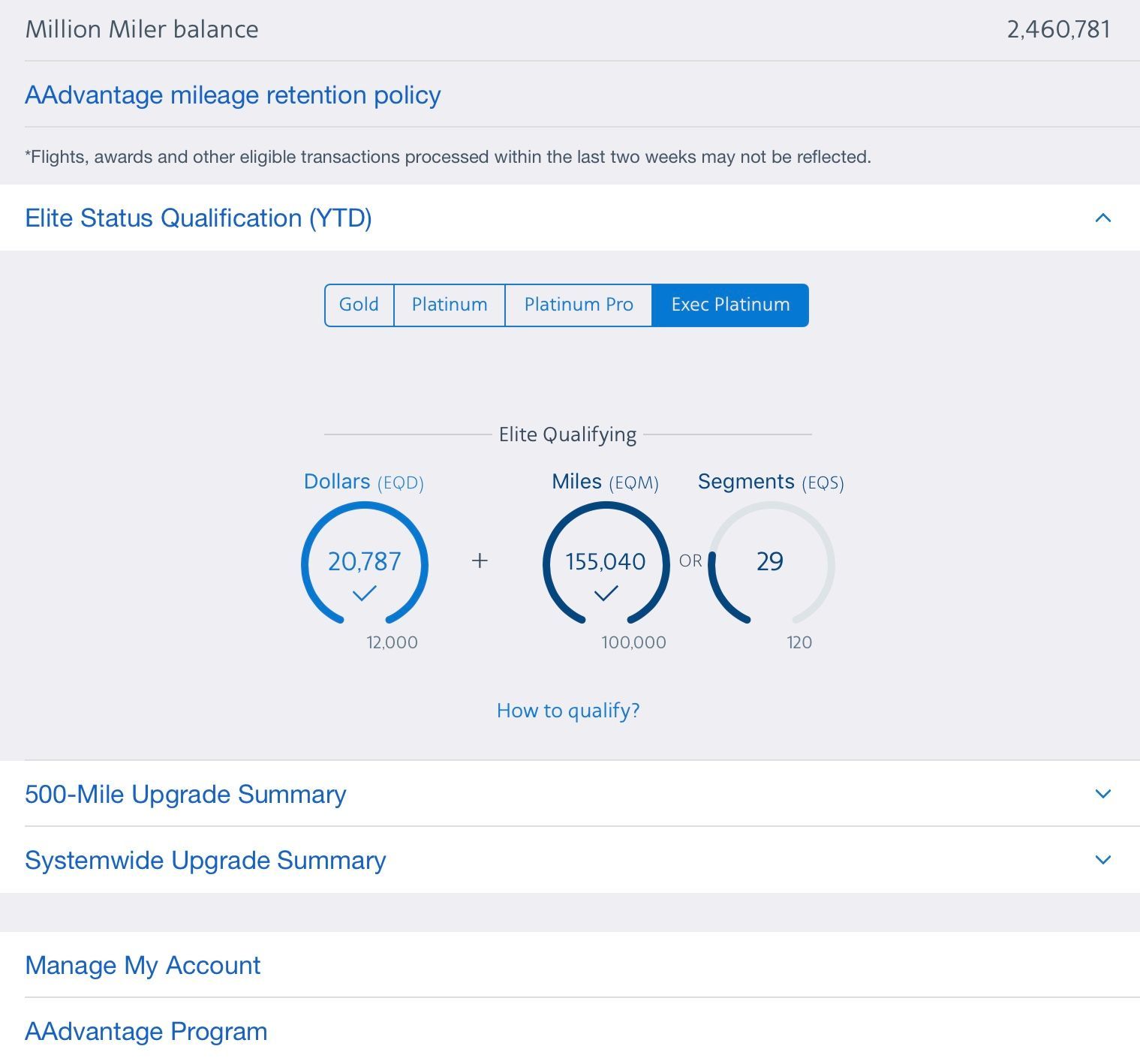Viewport: 1140px width, 1064px height.
Task: Collapse Elite Status Qualification with the up chevron
Action: point(1102,218)
